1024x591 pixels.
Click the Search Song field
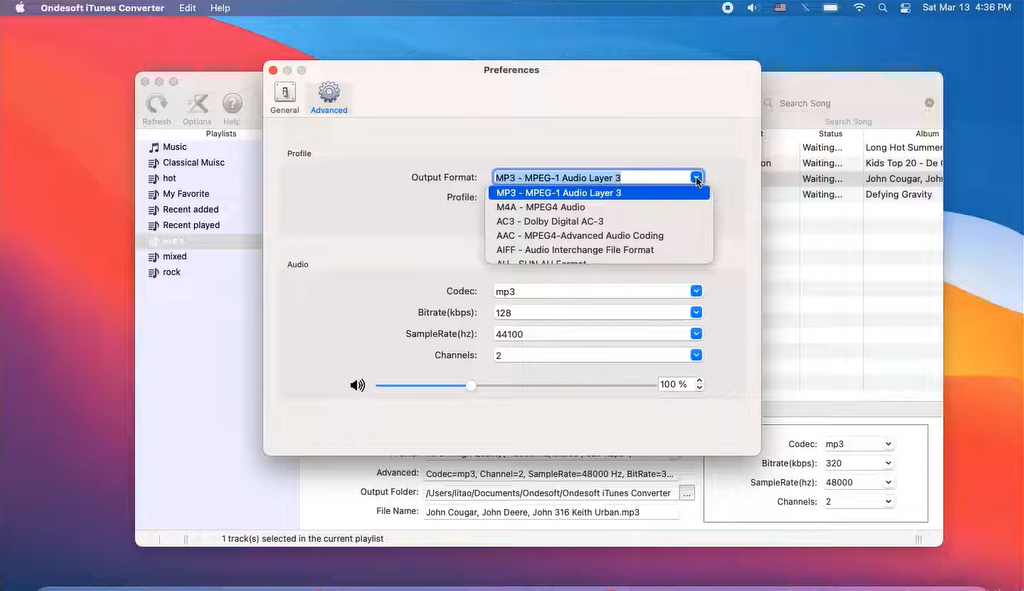(849, 103)
